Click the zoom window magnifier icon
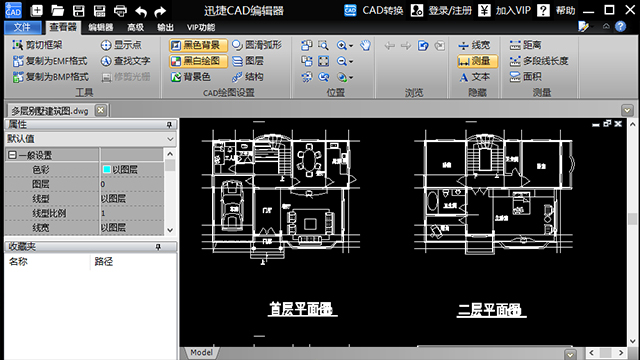Screen dimensions: 640x360 point(323,45)
